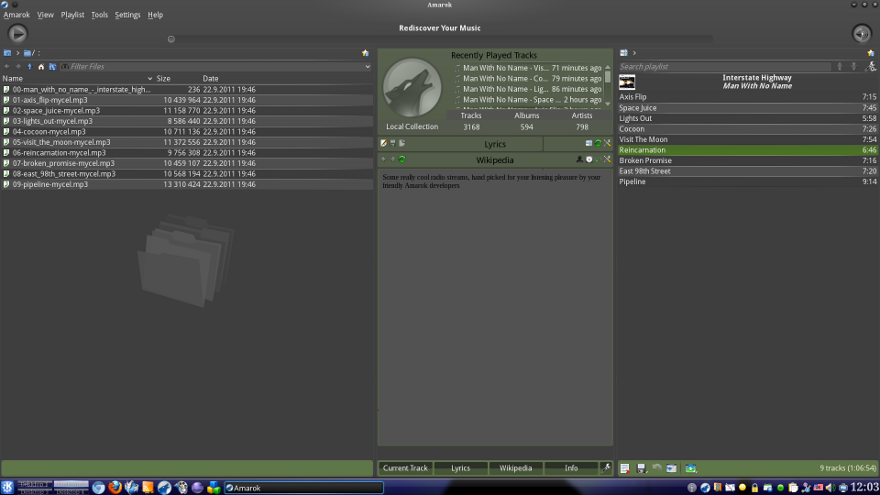
Task: Open the Tools menu
Action: (99, 15)
